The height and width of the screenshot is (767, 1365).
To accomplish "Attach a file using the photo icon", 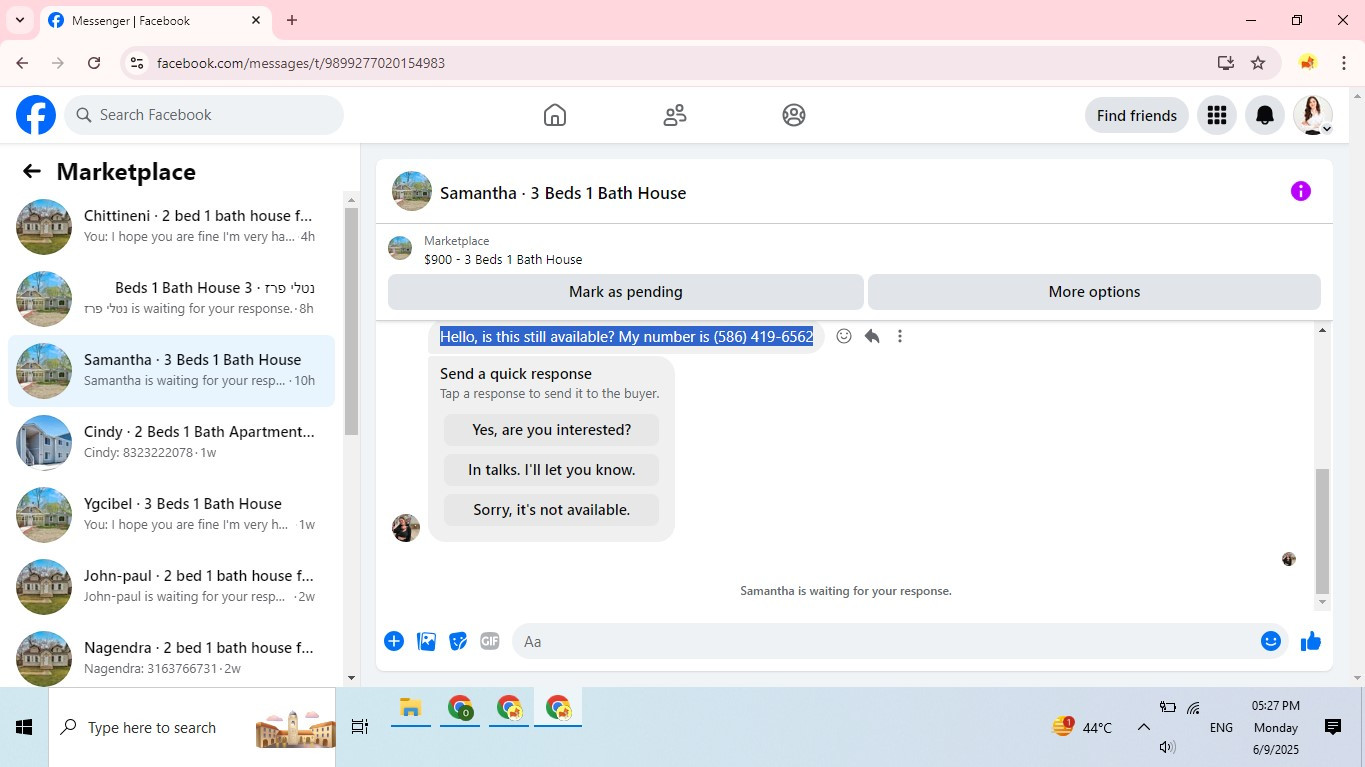I will point(427,641).
